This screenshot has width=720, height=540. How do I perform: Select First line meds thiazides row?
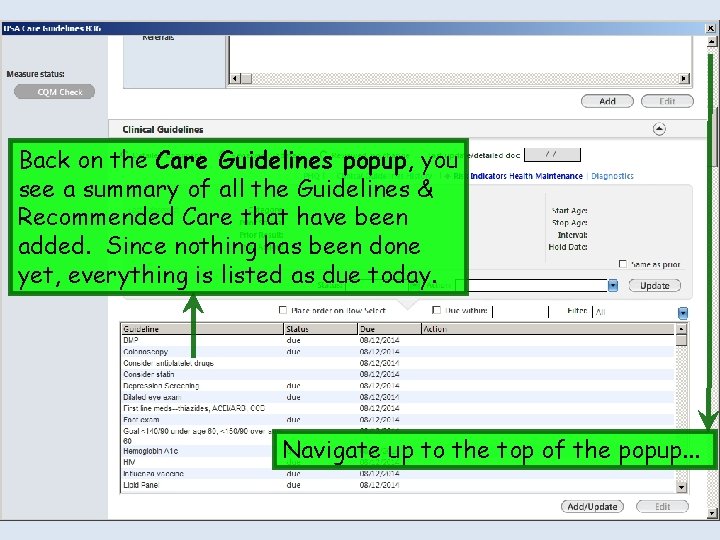click(398, 408)
